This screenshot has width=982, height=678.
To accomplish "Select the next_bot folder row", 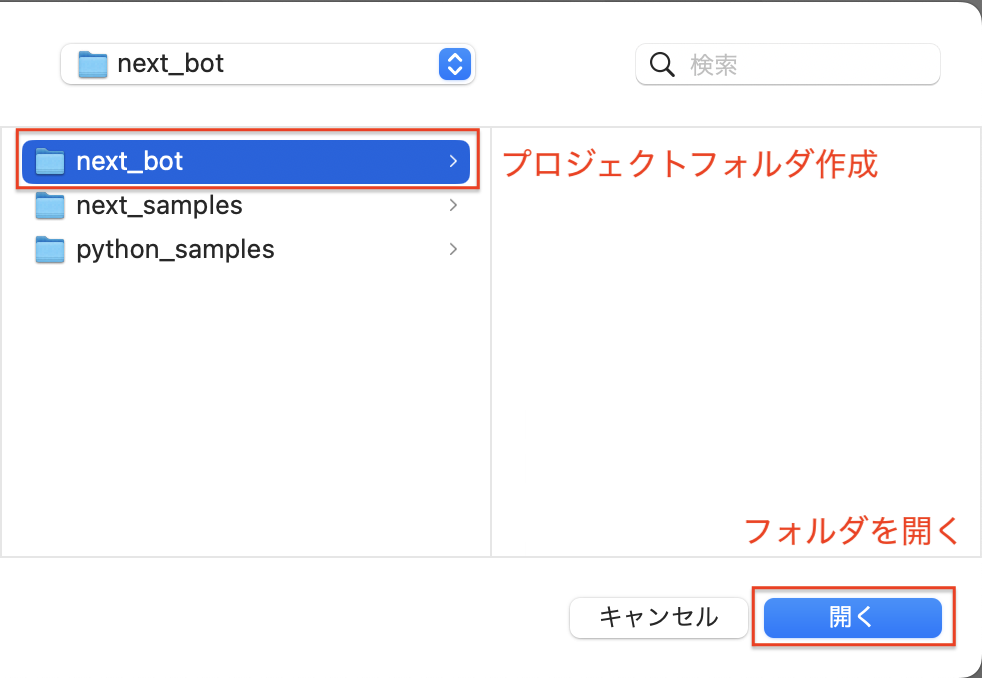I will (246, 162).
